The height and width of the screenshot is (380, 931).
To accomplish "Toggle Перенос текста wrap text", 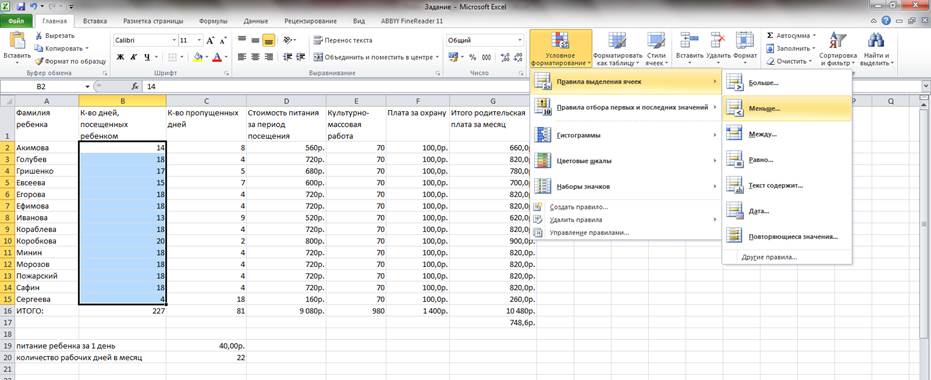I will 343,40.
